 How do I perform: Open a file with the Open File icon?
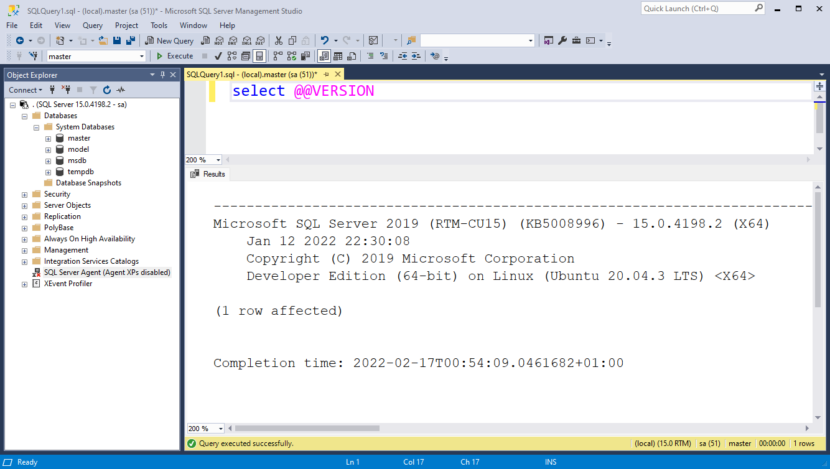click(103, 40)
